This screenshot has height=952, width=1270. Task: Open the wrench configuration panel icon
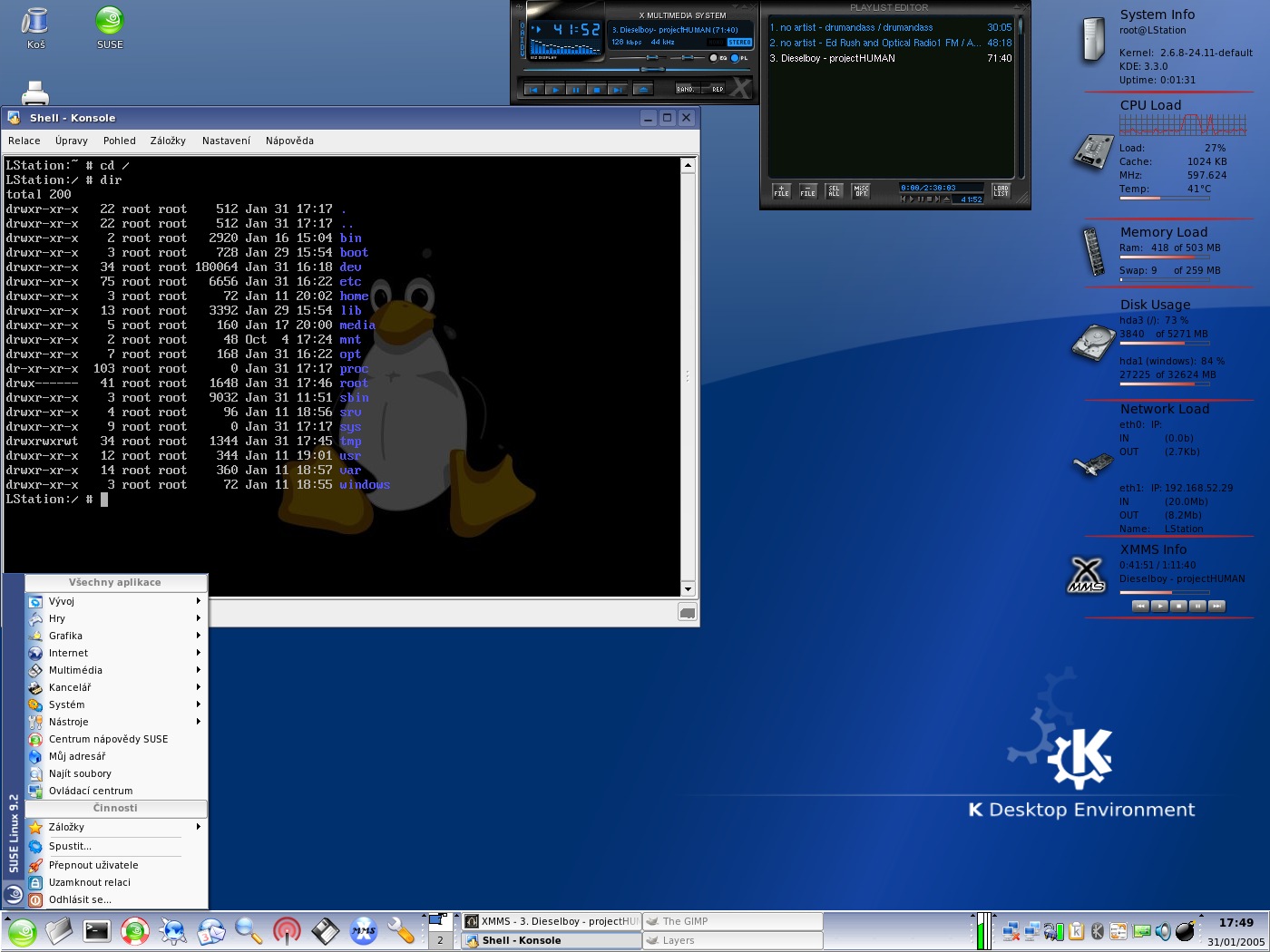401,931
